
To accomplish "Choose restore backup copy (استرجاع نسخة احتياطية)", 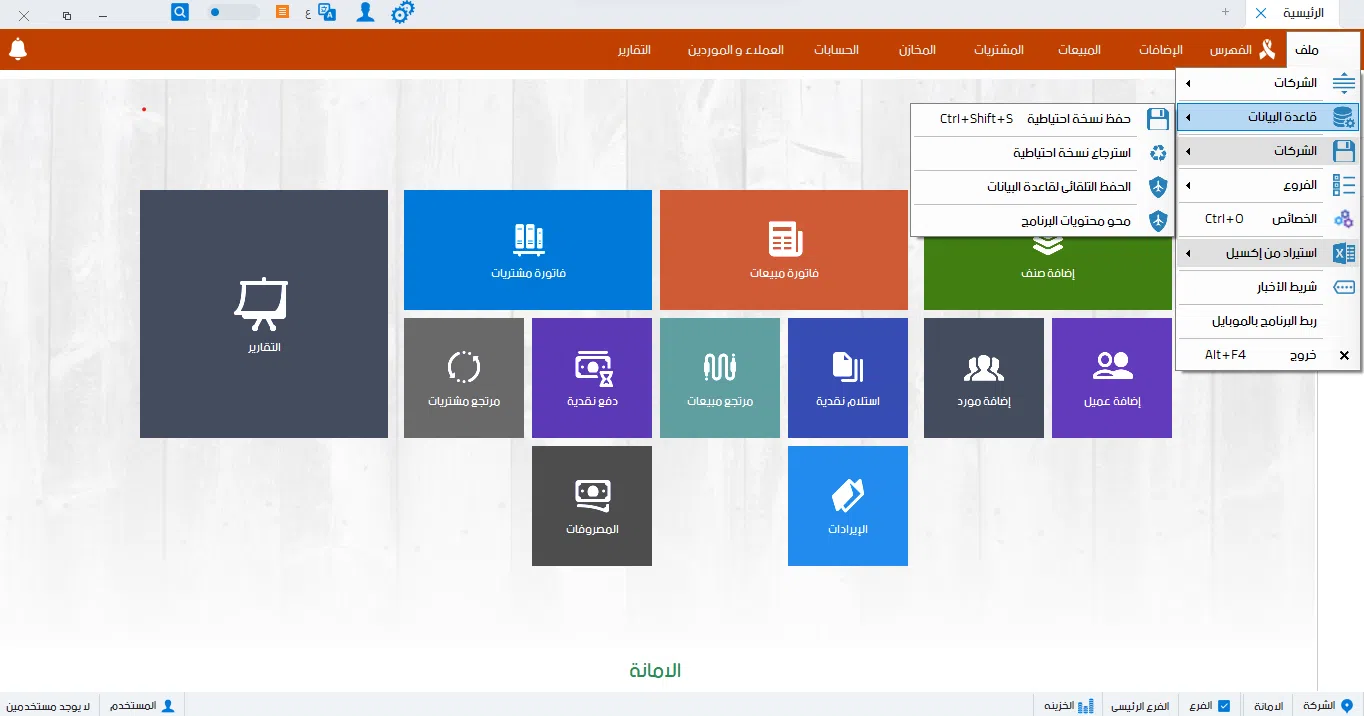I will [x=1040, y=153].
